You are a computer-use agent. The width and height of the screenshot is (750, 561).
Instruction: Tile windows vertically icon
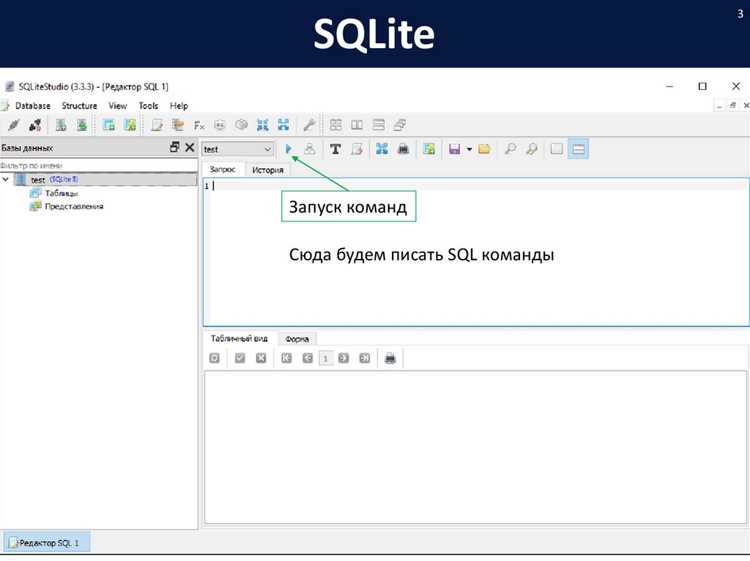point(378,125)
